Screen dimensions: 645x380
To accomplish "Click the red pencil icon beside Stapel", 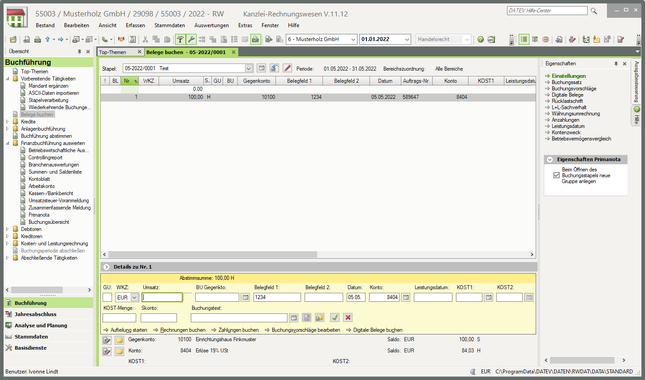I will pyautogui.click(x=287, y=68).
